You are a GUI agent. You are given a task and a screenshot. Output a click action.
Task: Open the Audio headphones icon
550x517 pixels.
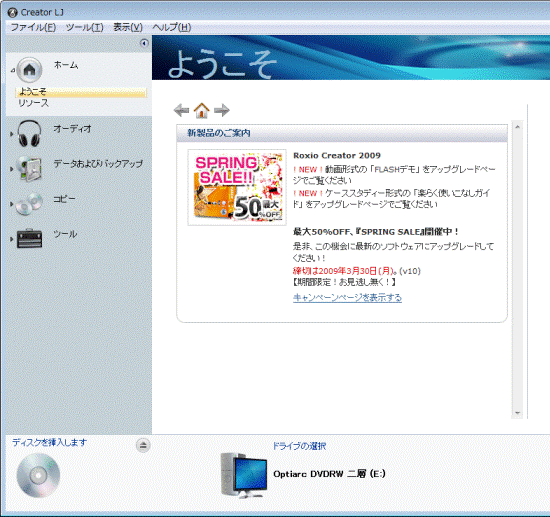point(29,133)
